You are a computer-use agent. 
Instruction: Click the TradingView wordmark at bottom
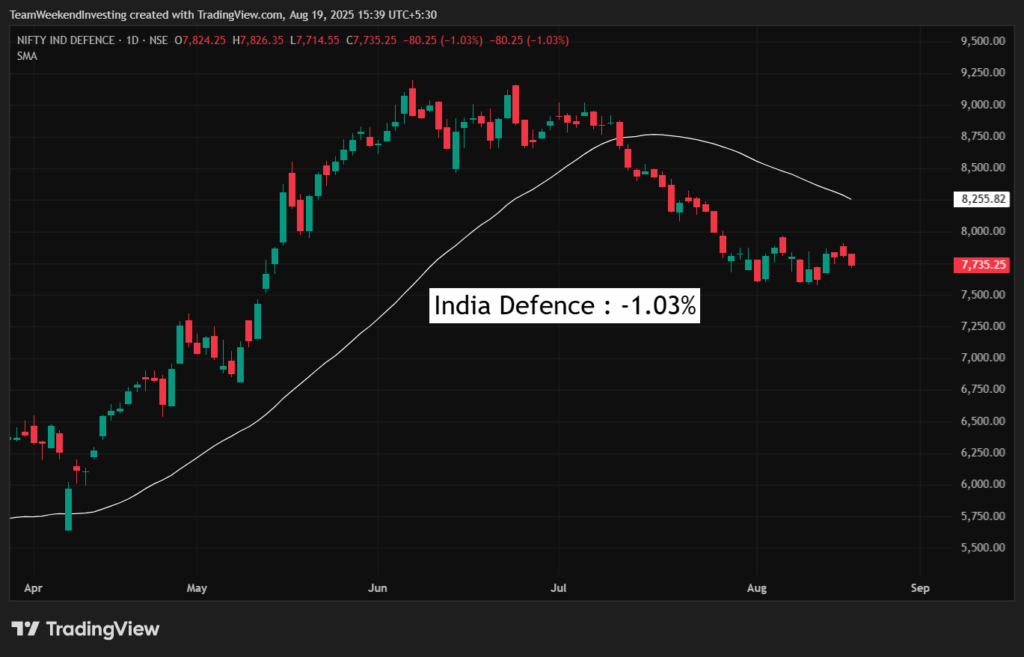pos(103,629)
